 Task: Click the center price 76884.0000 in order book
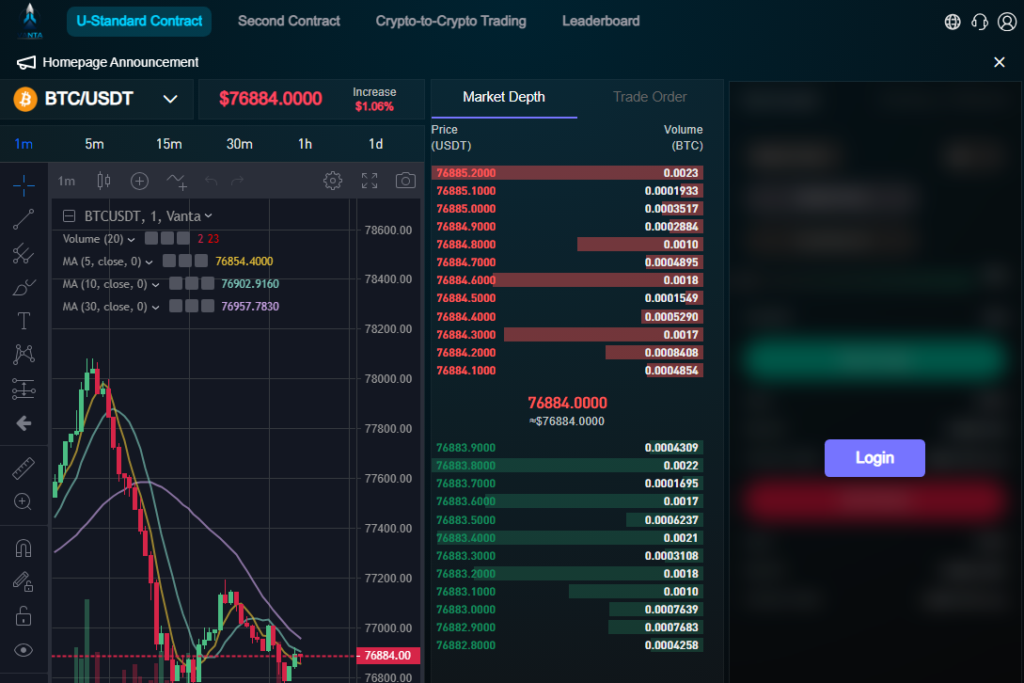pyautogui.click(x=567, y=403)
